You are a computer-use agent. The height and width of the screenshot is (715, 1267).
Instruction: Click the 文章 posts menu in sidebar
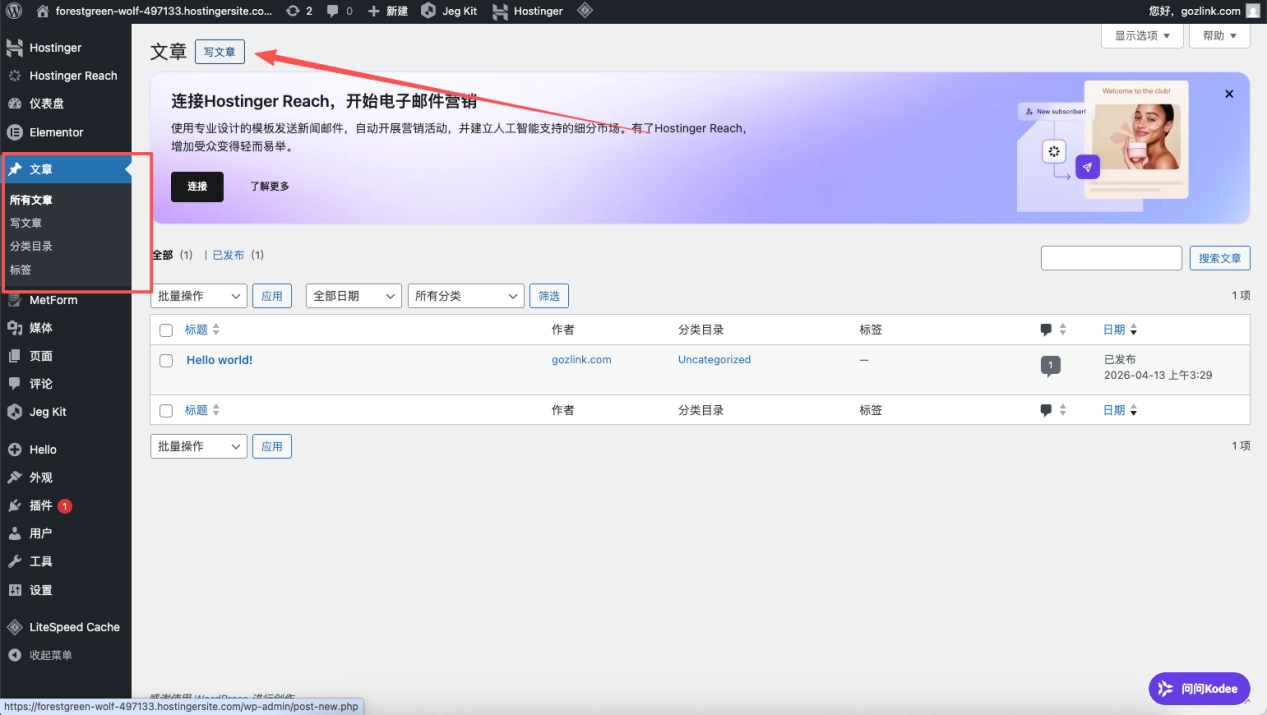click(65, 169)
